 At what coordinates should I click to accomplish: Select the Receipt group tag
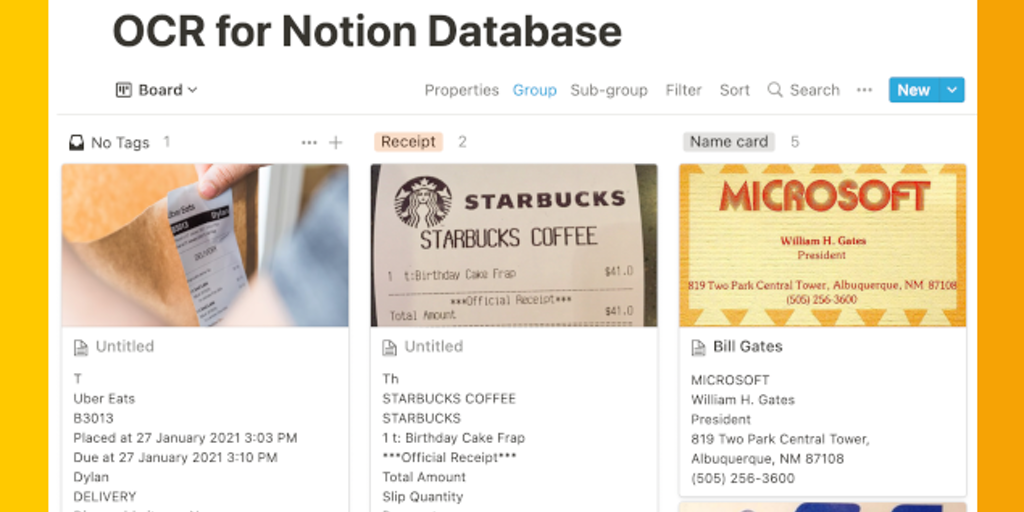pos(408,142)
